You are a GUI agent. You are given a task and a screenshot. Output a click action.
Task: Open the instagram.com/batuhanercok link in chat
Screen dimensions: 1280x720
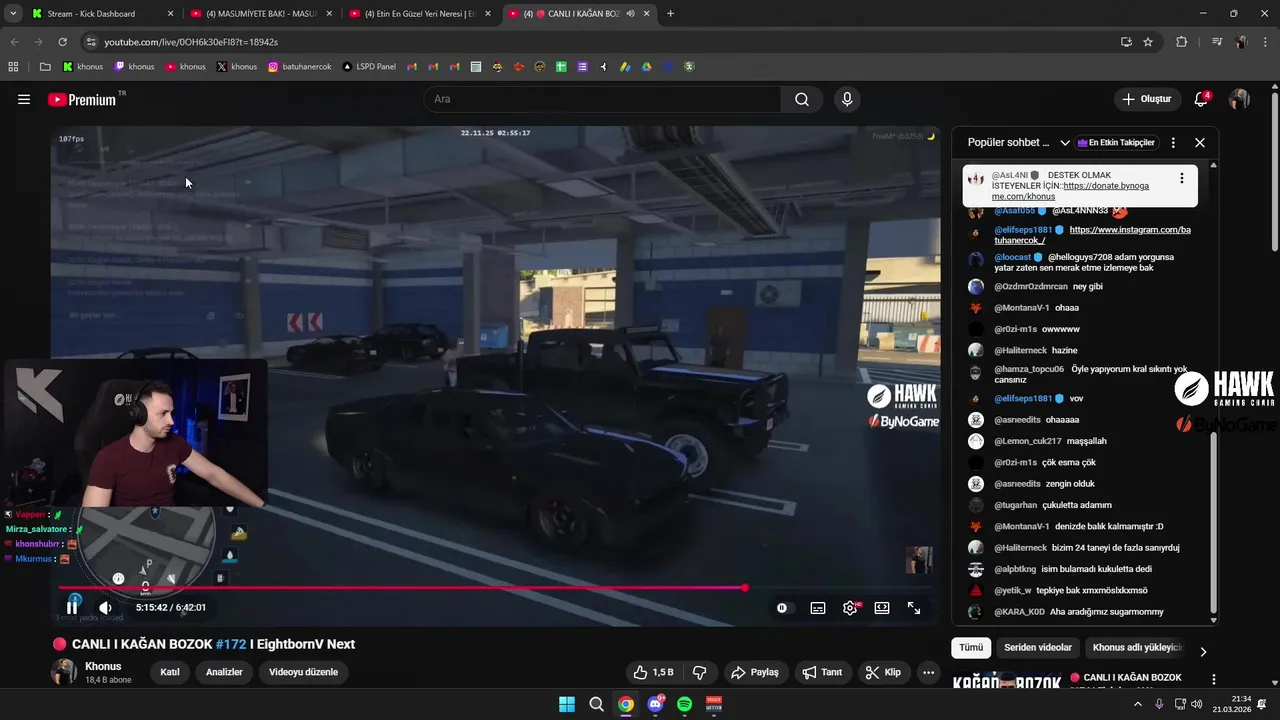1092,235
